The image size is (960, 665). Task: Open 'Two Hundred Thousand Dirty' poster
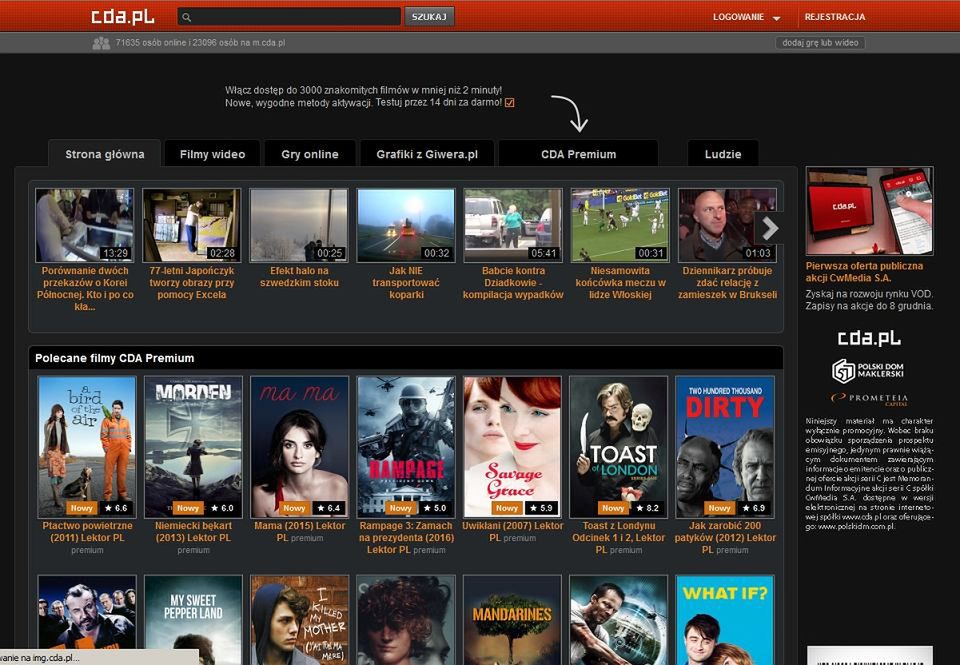pyautogui.click(x=725, y=447)
